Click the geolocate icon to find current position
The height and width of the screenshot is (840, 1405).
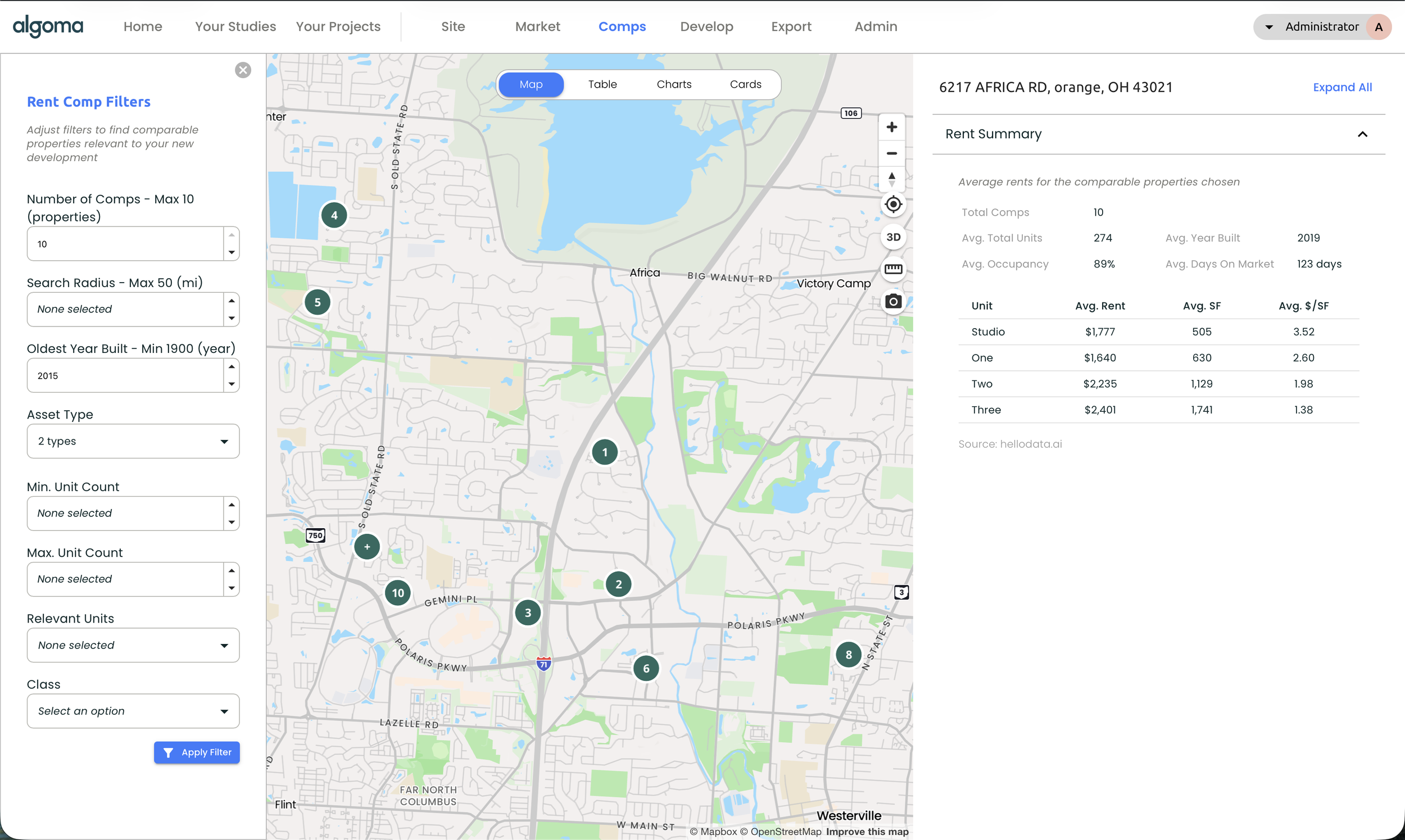click(x=893, y=205)
